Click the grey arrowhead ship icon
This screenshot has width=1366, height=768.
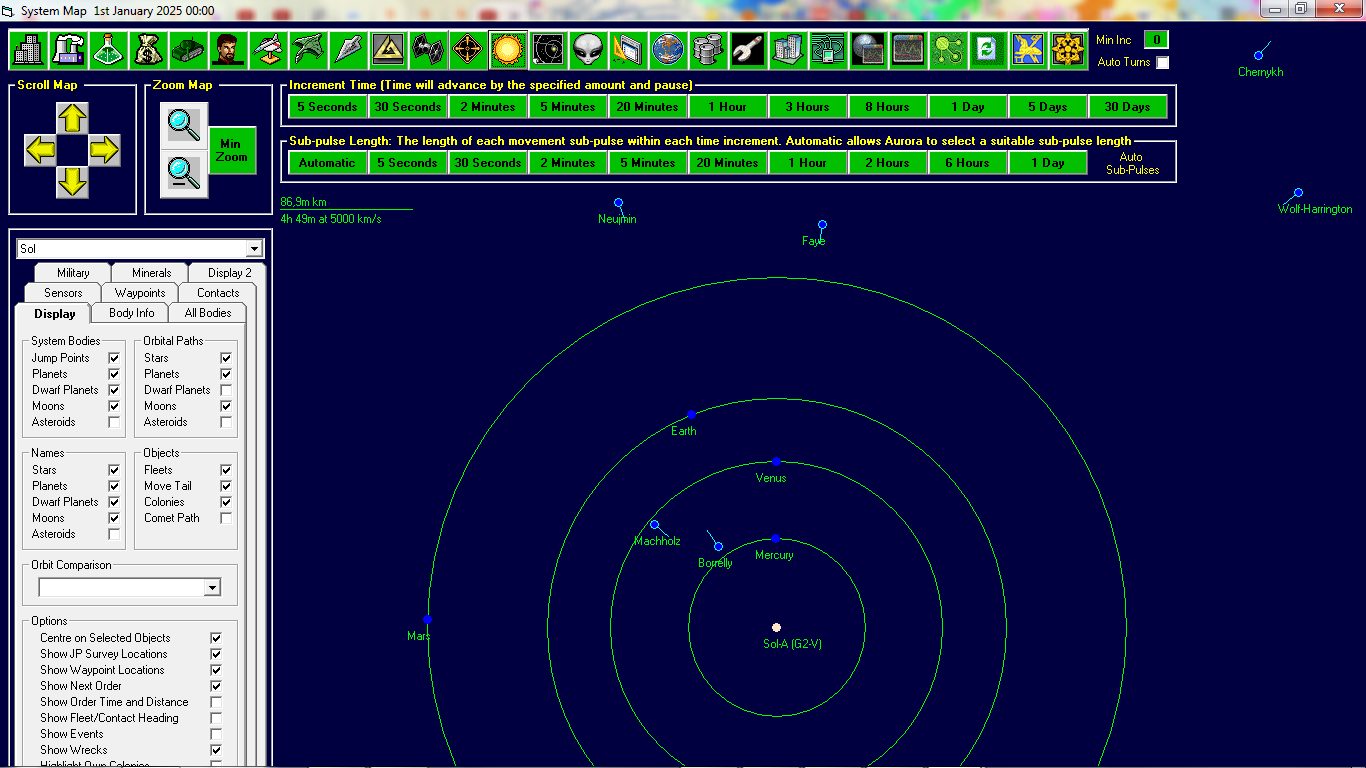(x=349, y=48)
